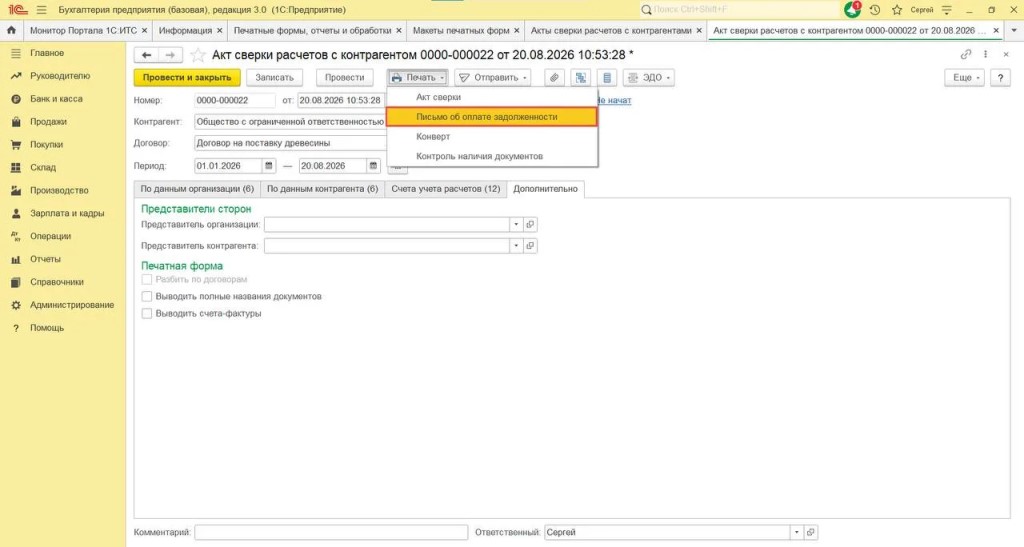The image size is (1024, 547).
Task: Add document to favorites star
Action: click(x=197, y=55)
